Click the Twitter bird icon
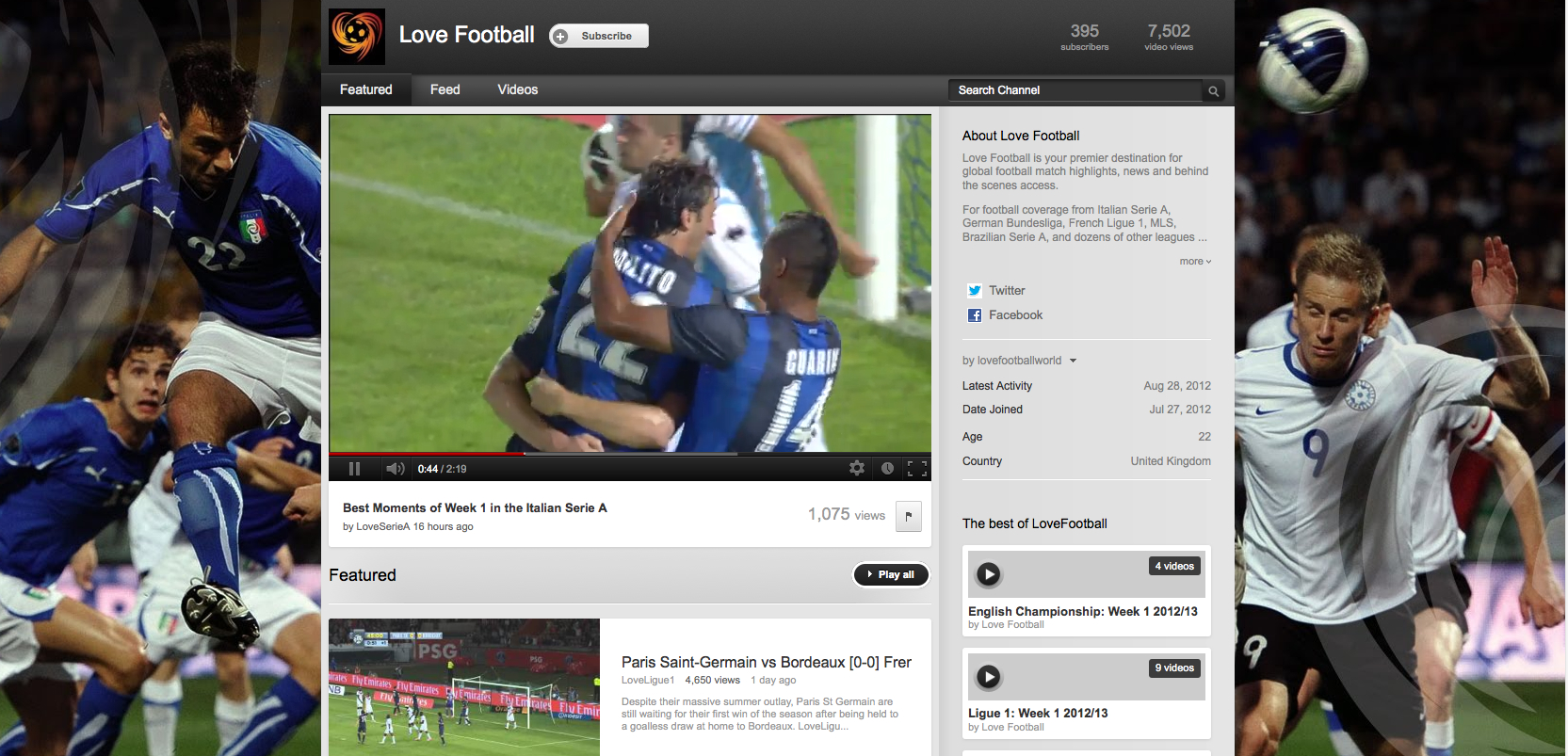Viewport: 1568px width, 756px height. click(x=975, y=291)
